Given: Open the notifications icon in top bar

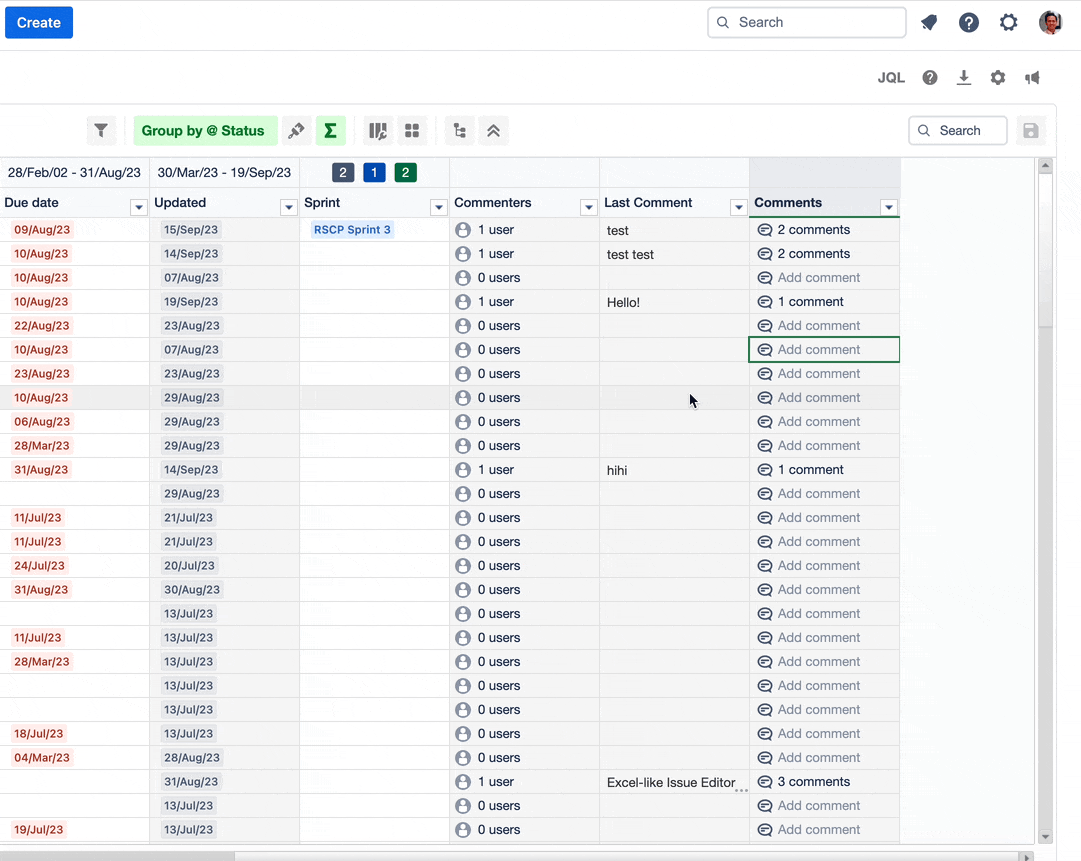Looking at the screenshot, I should [x=929, y=23].
